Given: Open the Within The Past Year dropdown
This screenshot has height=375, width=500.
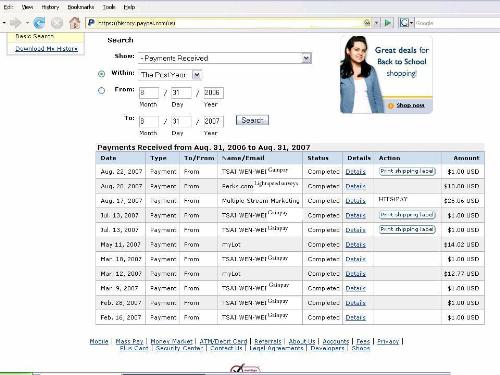Looking at the screenshot, I should pyautogui.click(x=170, y=75).
